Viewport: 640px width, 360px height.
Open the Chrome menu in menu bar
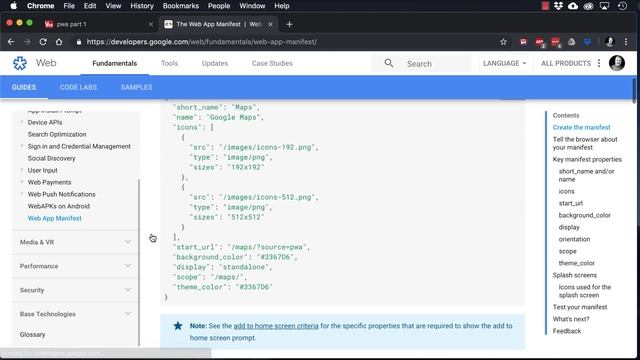click(x=40, y=6)
